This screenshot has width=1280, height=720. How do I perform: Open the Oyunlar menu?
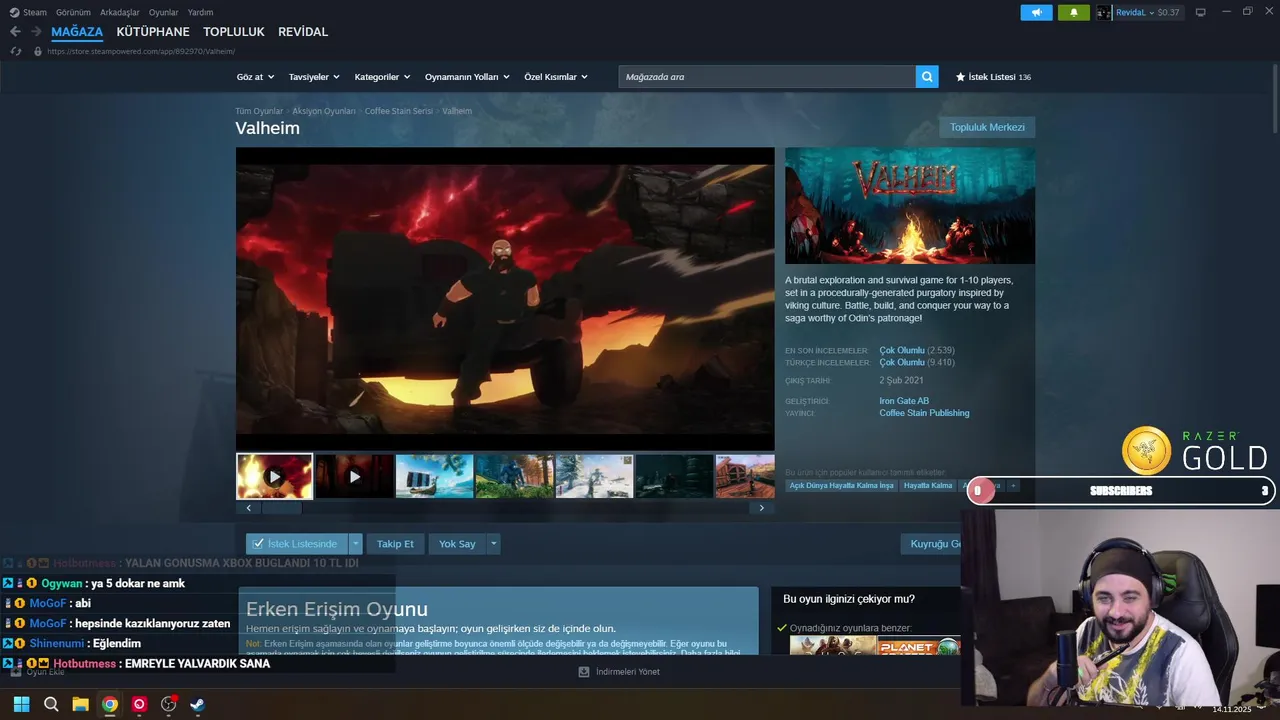click(163, 12)
